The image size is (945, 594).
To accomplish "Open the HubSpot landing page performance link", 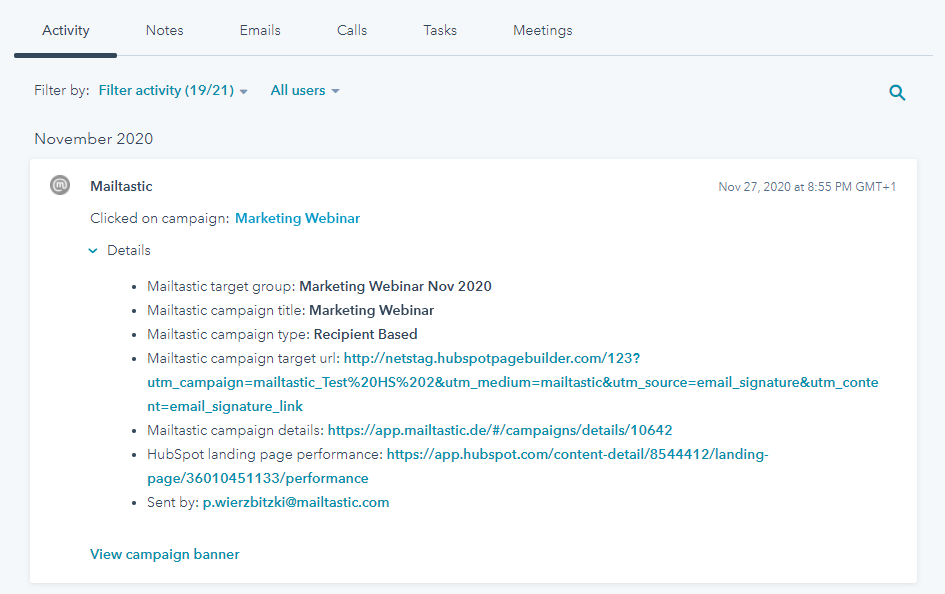I will point(458,466).
